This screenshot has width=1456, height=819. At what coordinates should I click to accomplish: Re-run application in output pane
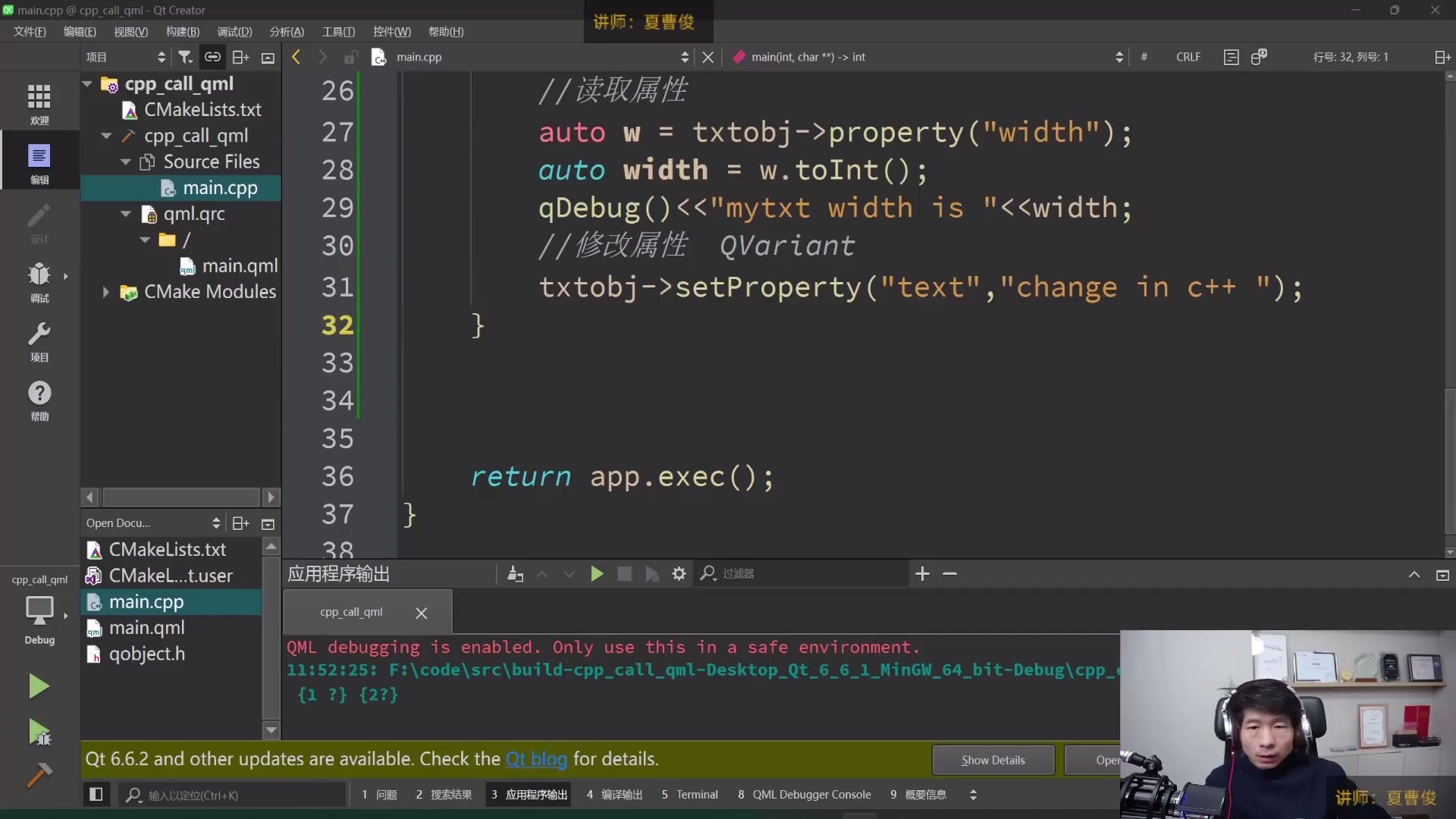[x=597, y=574]
